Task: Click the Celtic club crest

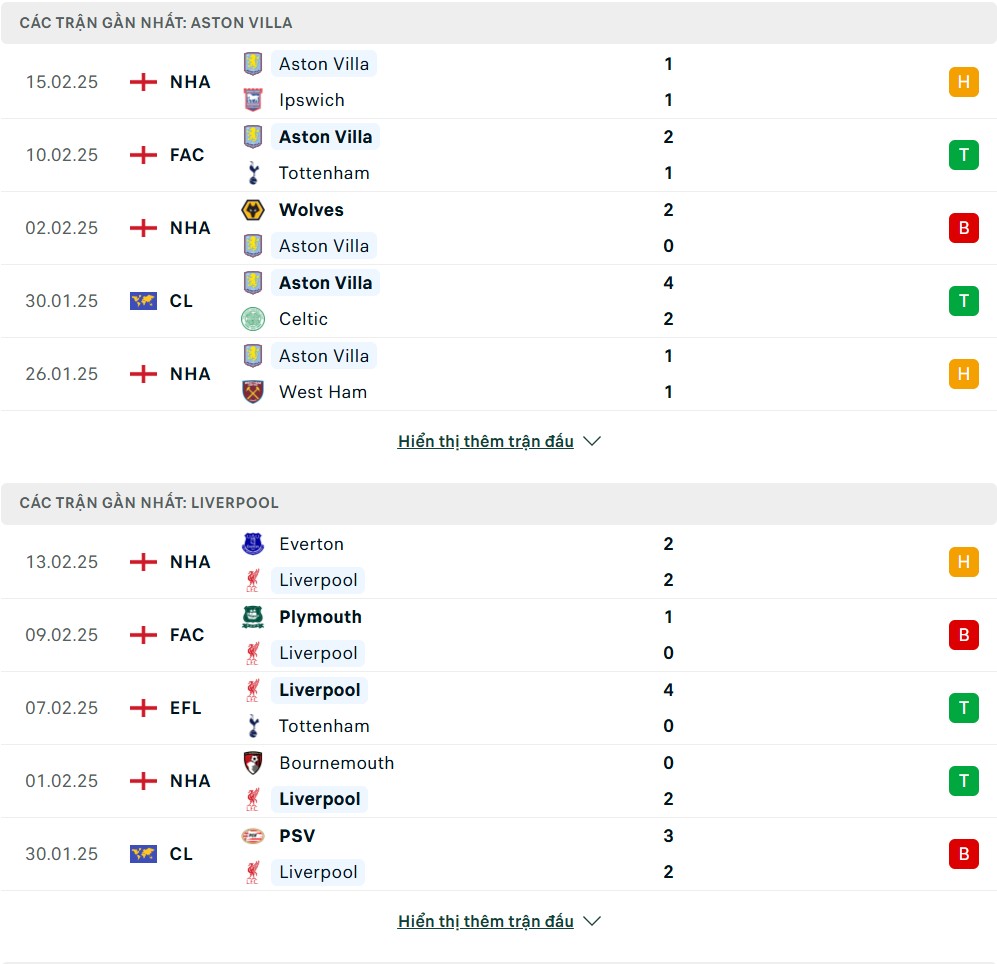Action: pyautogui.click(x=253, y=319)
